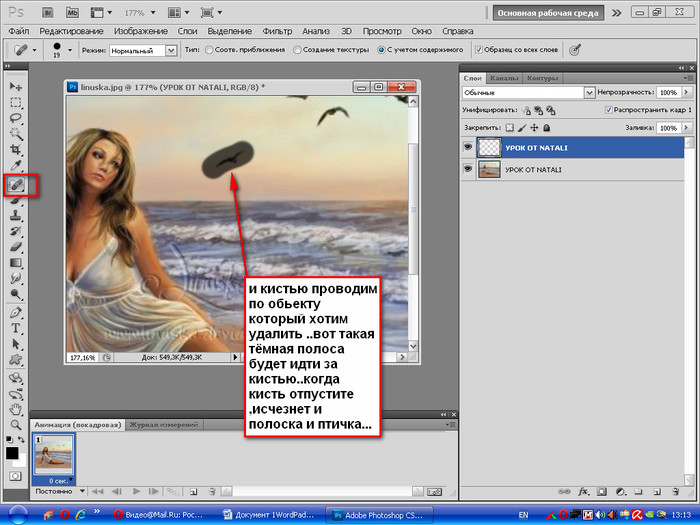Image resolution: width=700 pixels, height=525 pixels.
Task: Open layer styles fx menu
Action: click(583, 492)
